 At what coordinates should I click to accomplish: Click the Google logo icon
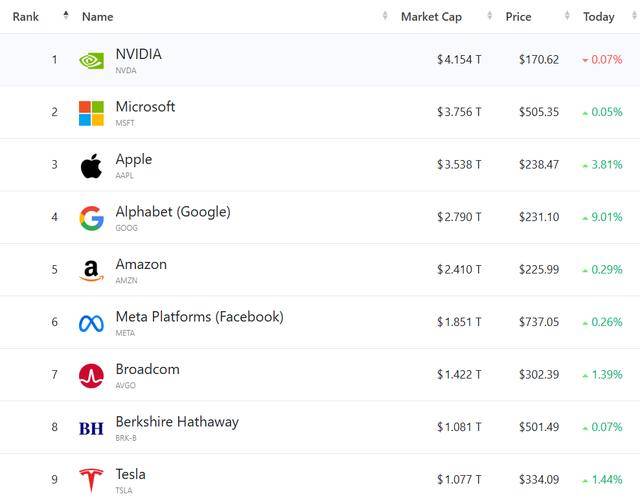pyautogui.click(x=91, y=218)
